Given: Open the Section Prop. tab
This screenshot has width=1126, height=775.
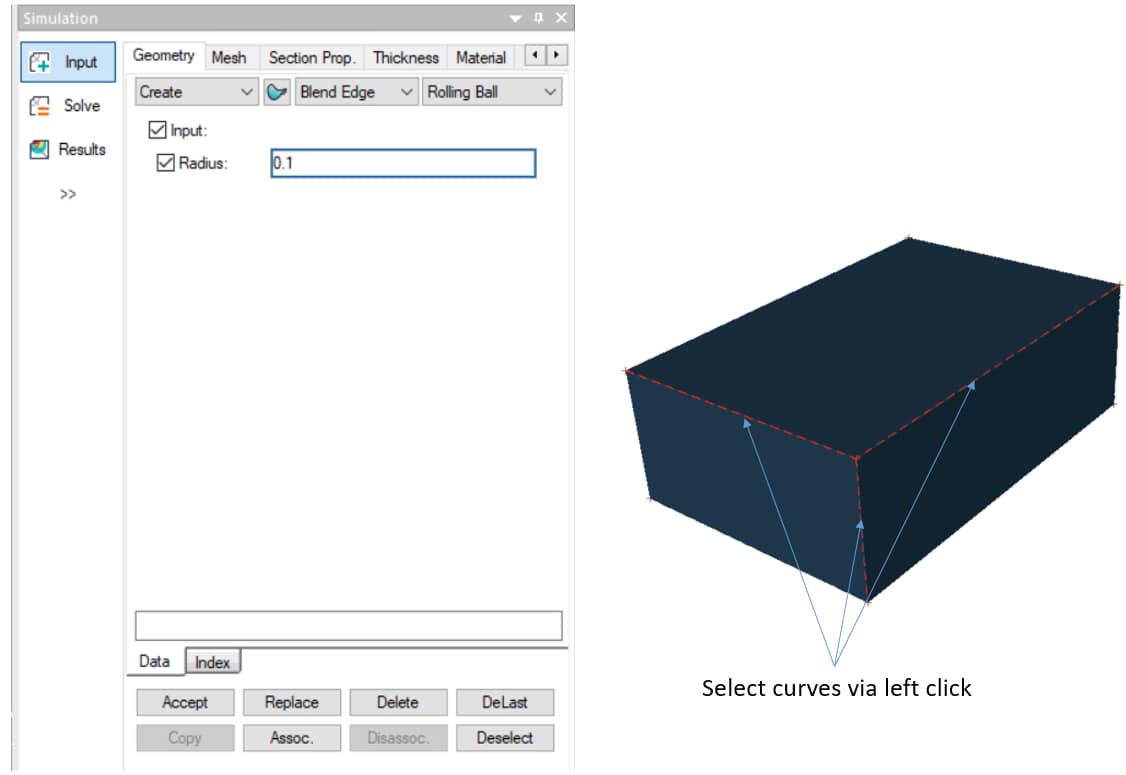Looking at the screenshot, I should pos(311,57).
